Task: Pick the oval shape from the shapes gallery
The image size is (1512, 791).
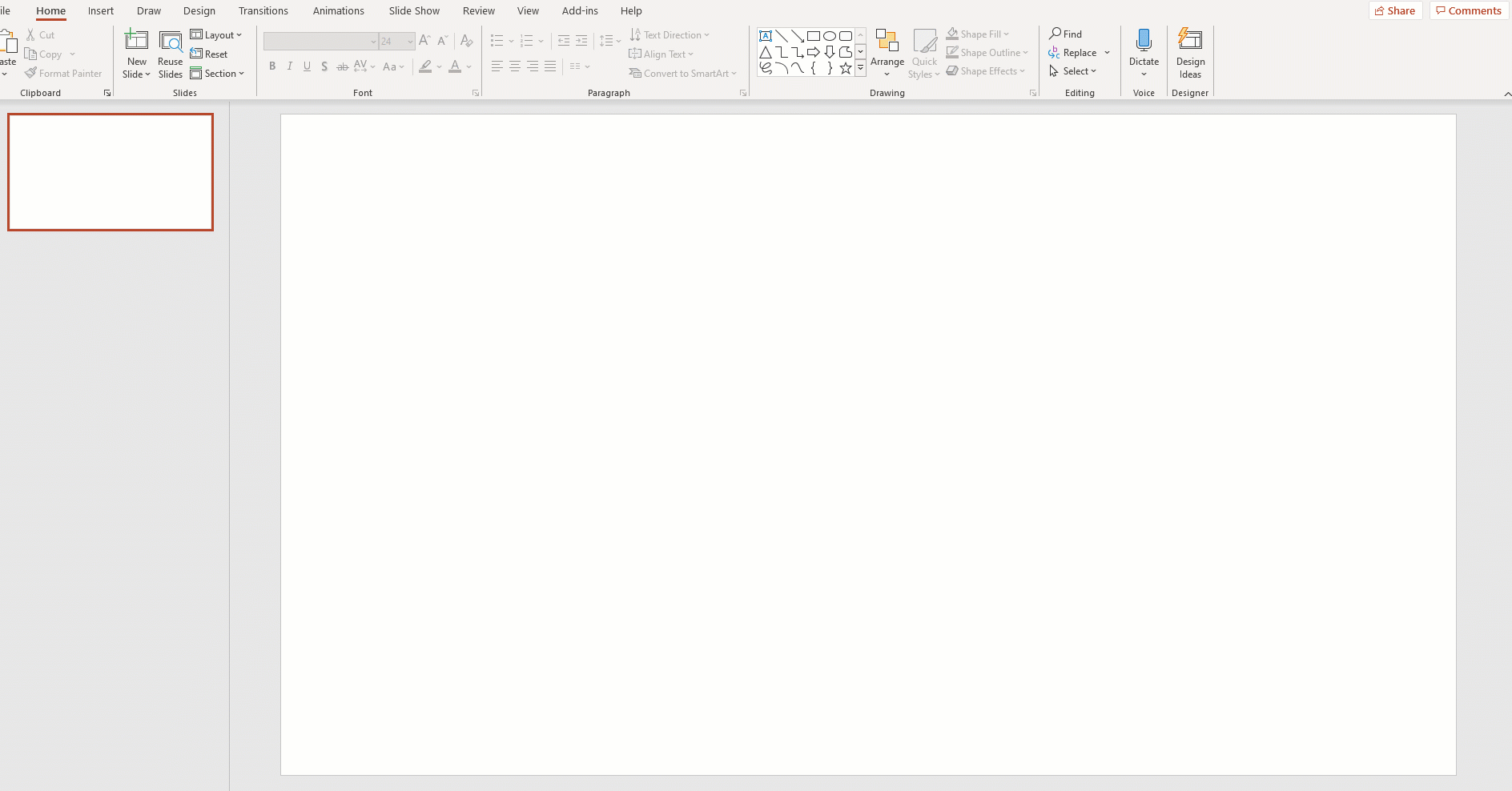Action: [830, 36]
